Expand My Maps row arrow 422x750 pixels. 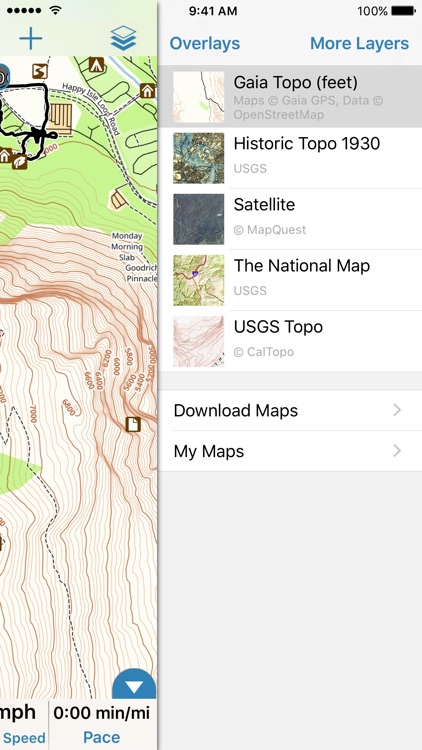click(397, 451)
